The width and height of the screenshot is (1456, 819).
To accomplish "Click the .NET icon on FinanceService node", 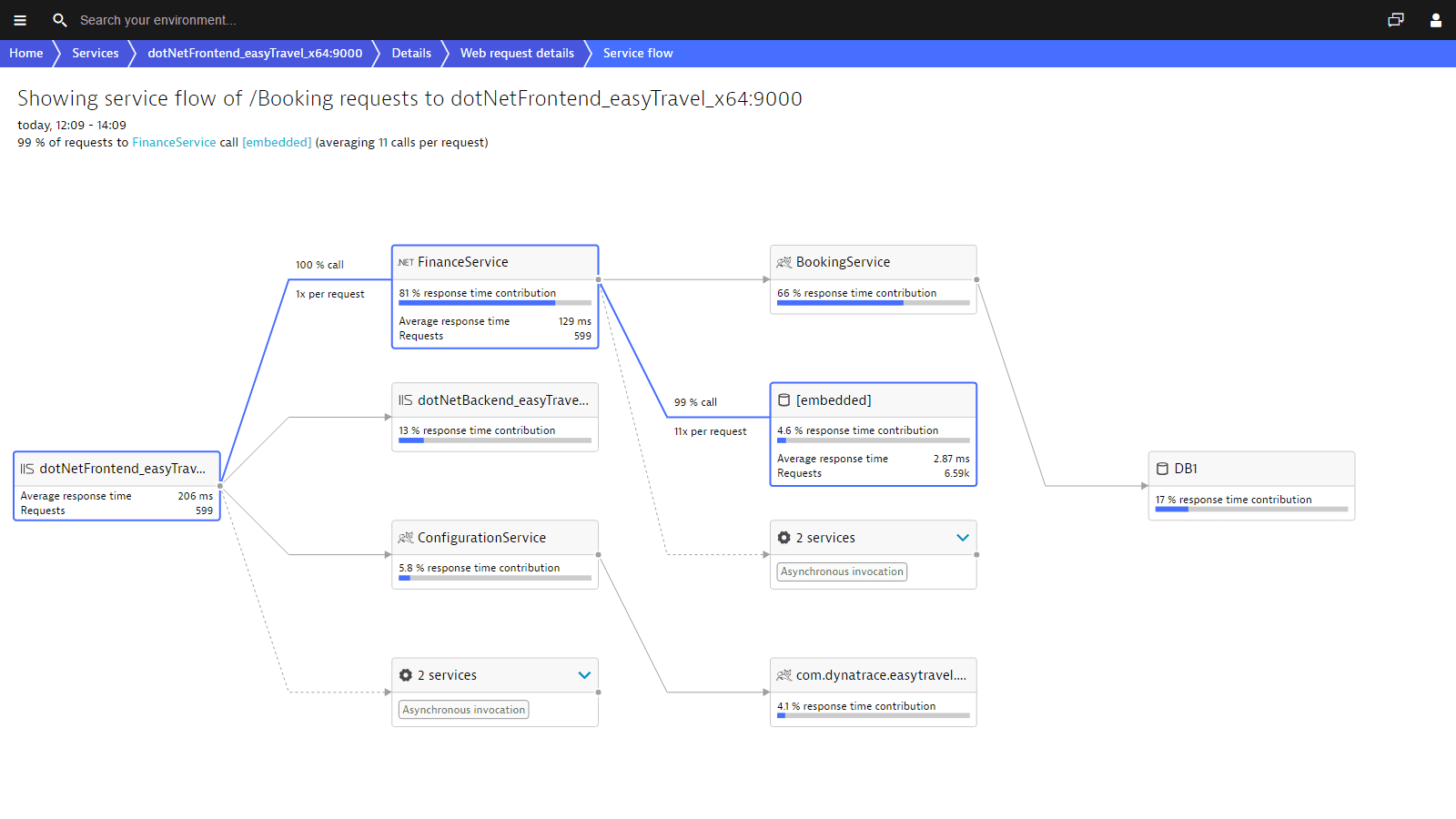I will tap(406, 262).
